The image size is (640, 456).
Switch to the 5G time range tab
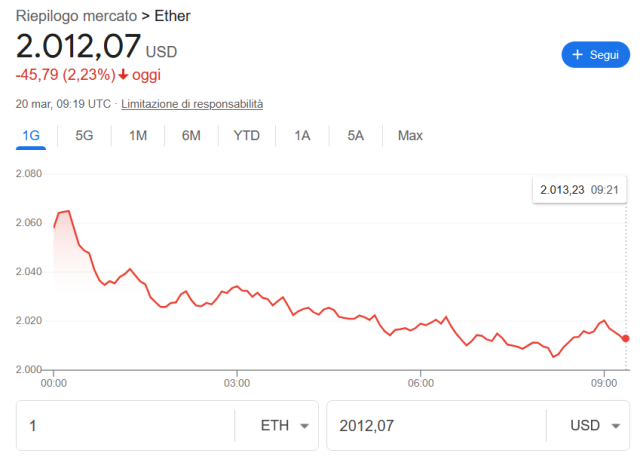click(x=84, y=136)
